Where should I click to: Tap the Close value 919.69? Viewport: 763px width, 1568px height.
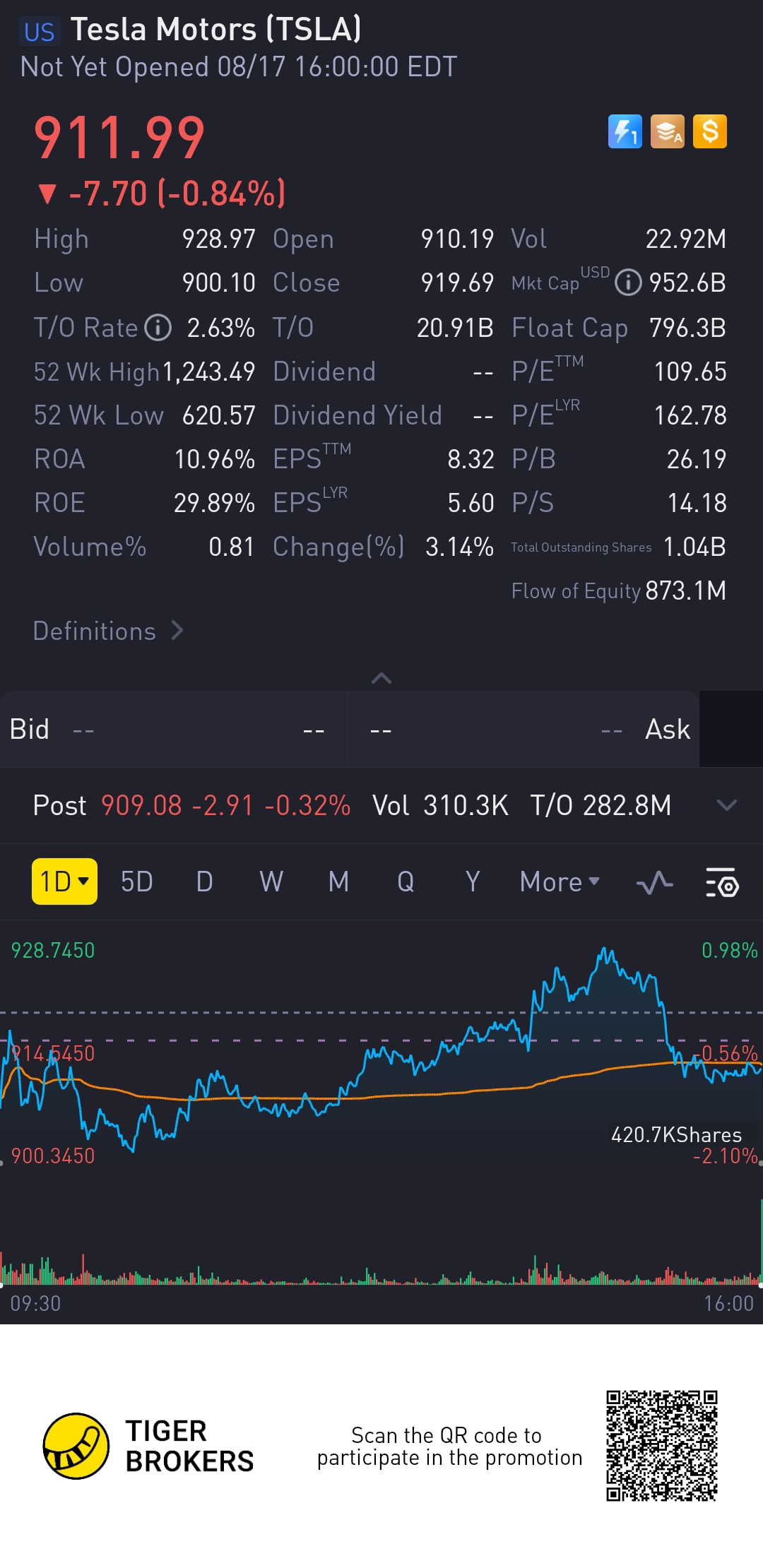(x=457, y=283)
